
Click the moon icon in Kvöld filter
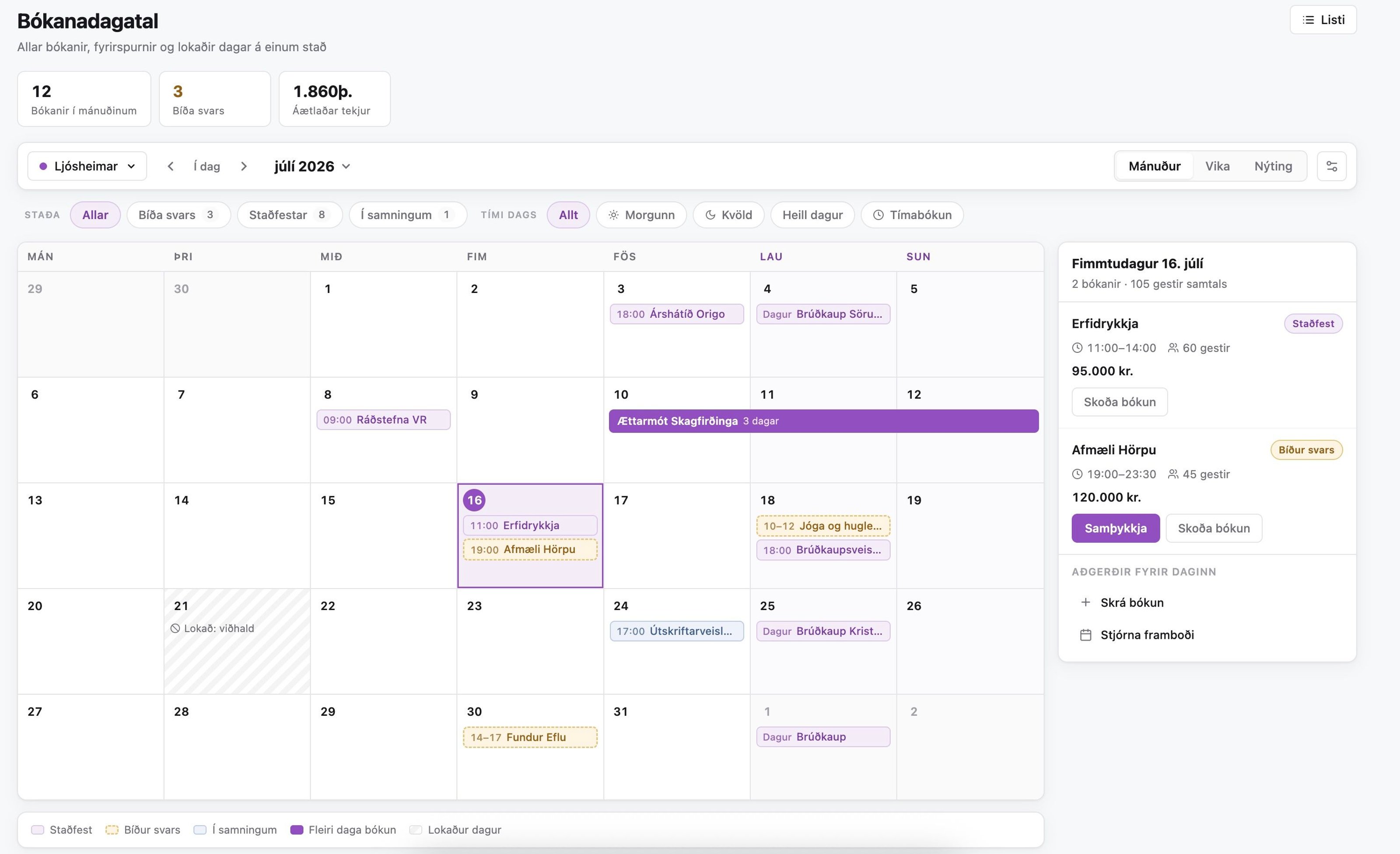coord(710,215)
